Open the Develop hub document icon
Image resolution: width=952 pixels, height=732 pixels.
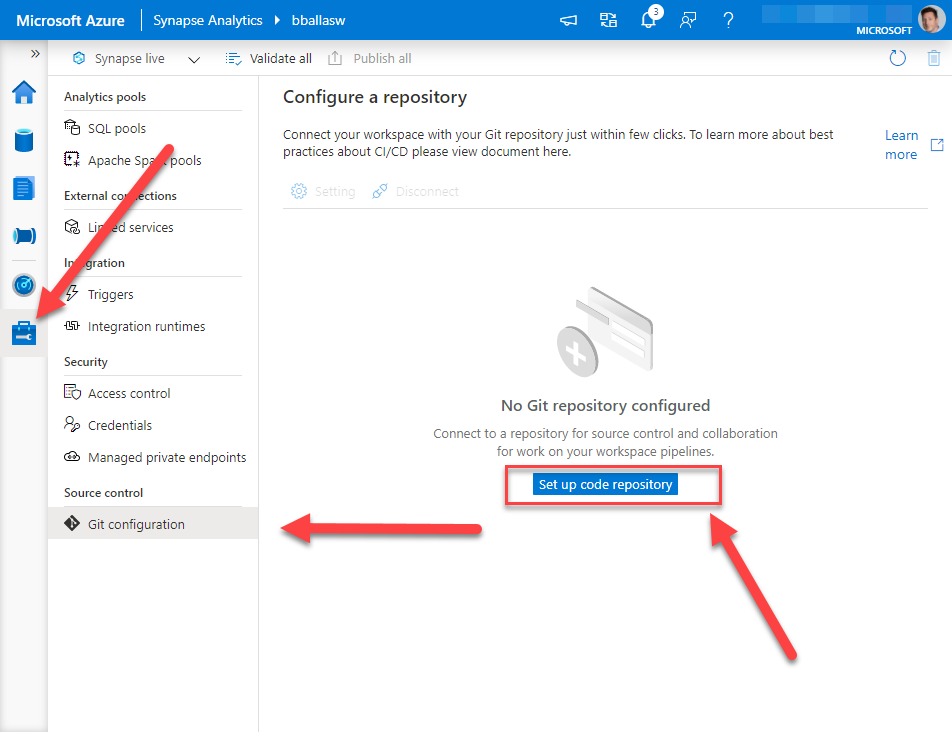24,188
